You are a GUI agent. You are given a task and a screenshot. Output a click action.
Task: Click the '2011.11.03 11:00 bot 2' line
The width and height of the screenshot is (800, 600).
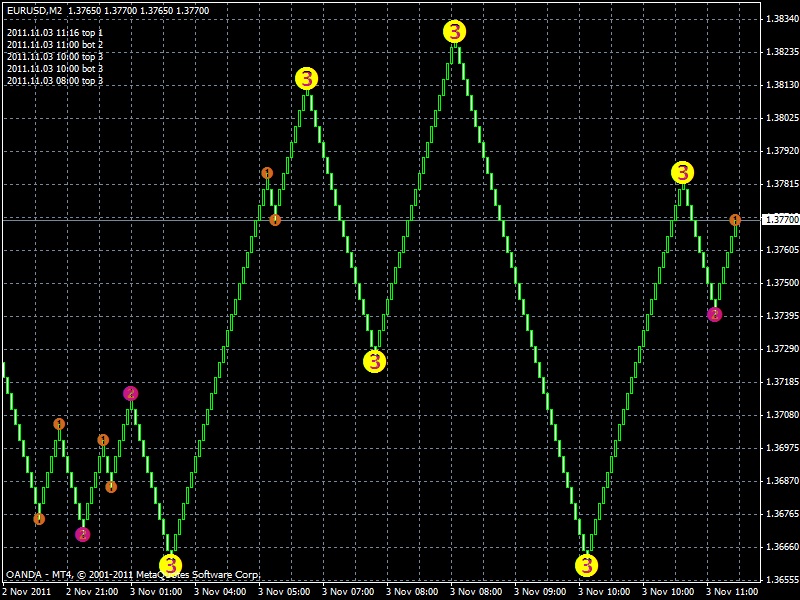[x=55, y=45]
